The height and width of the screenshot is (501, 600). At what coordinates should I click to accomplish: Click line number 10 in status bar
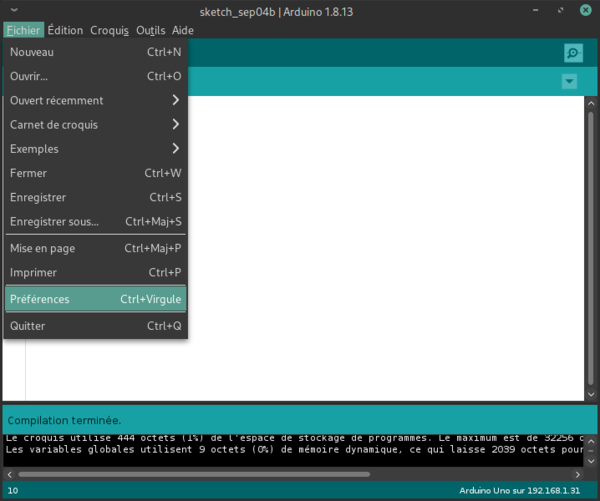[x=13, y=491]
